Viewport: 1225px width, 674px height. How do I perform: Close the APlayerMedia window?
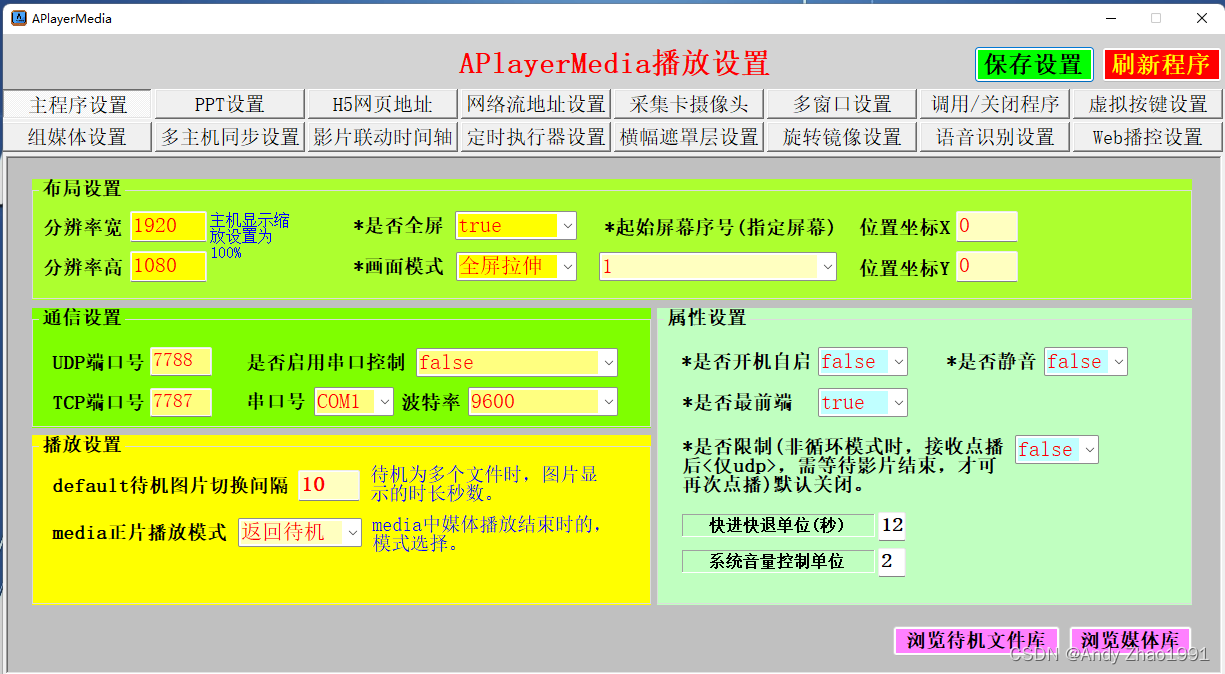1201,18
